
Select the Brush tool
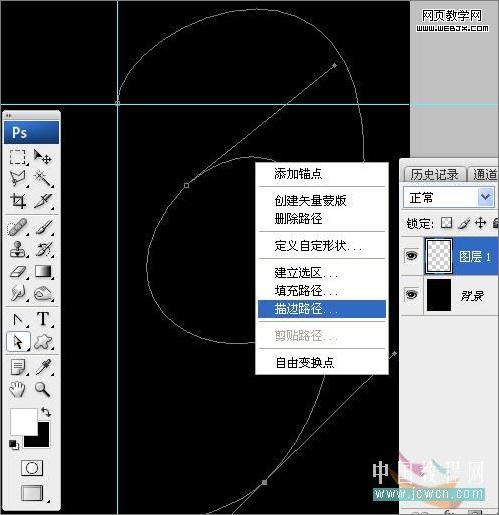43,227
